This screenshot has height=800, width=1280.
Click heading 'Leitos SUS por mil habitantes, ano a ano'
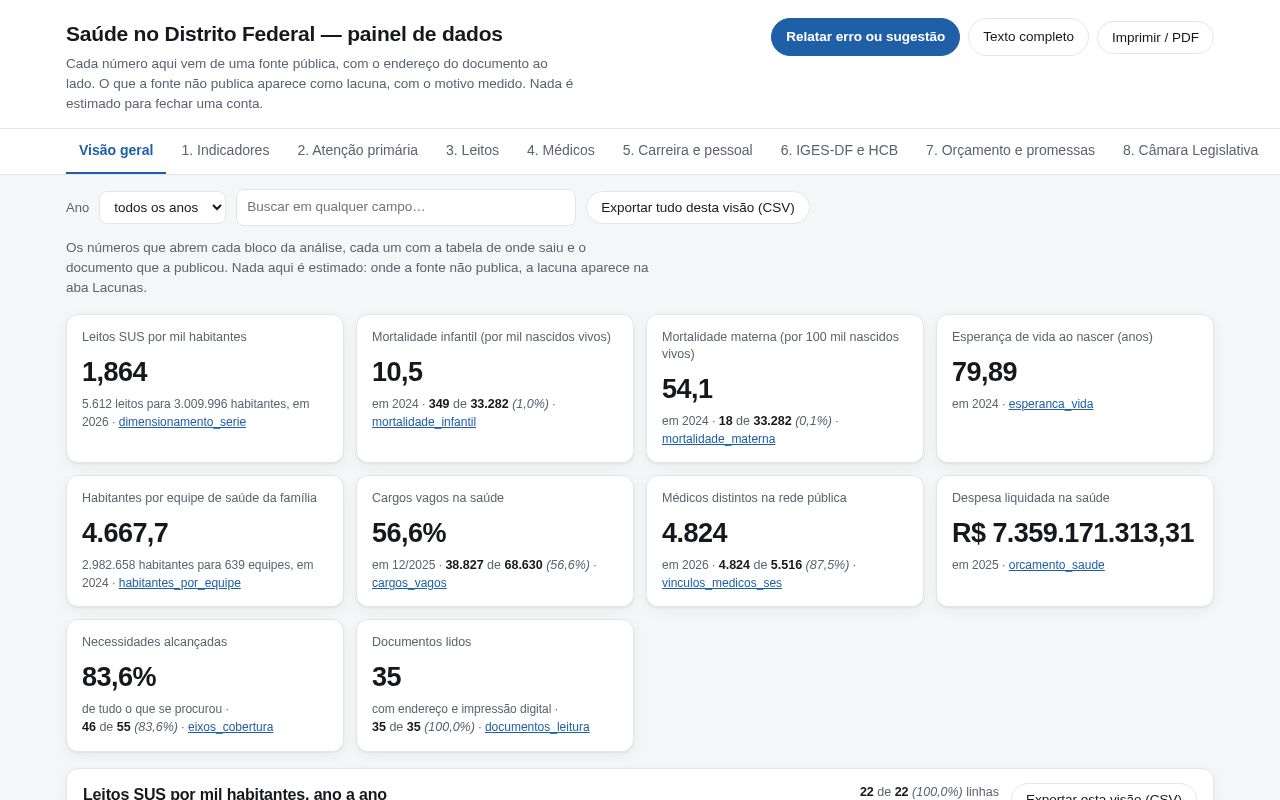pyautogui.click(x=235, y=795)
